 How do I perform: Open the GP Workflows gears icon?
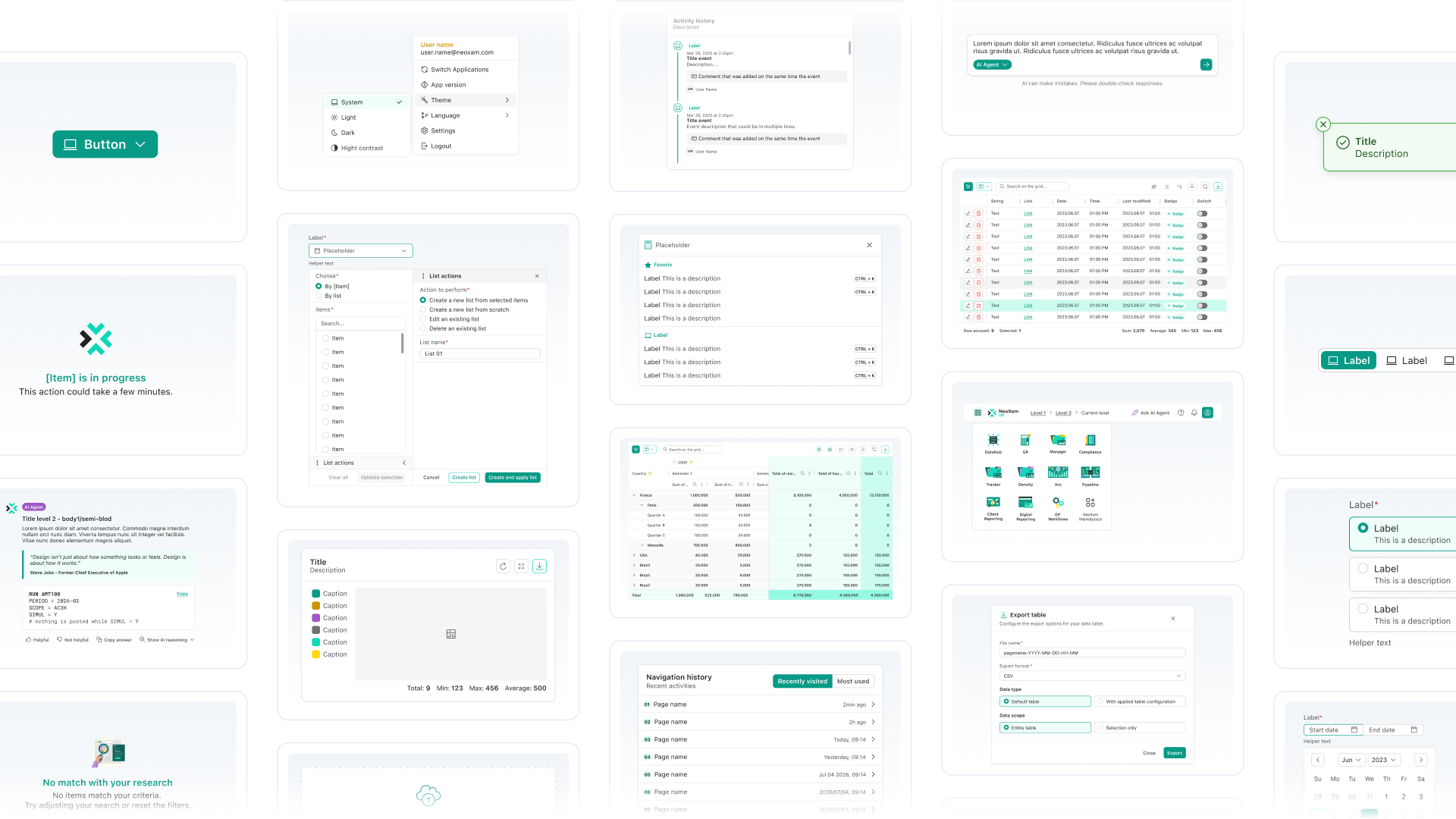coord(1058,503)
